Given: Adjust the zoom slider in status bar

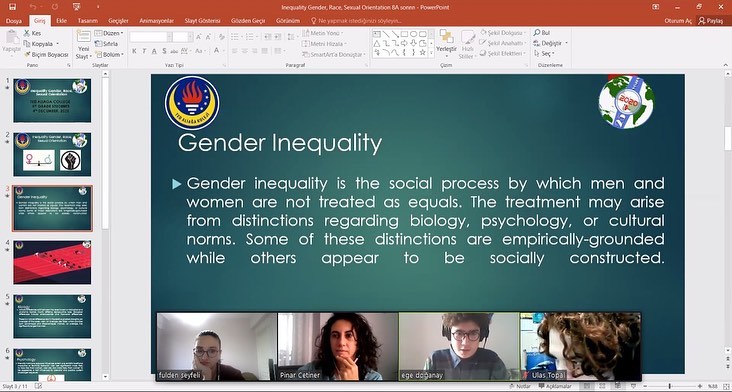Looking at the screenshot, I should click(669, 386).
